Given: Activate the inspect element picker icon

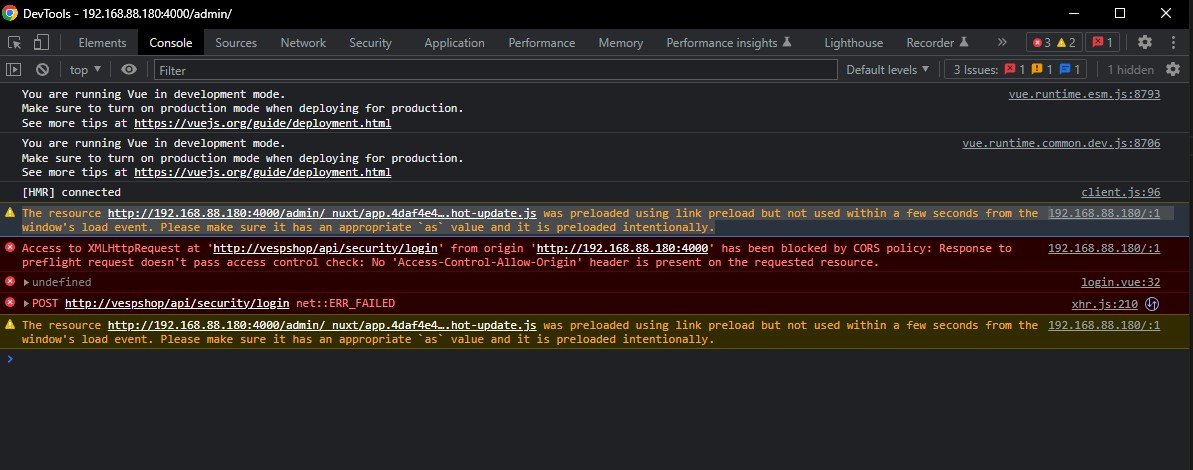Looking at the screenshot, I should 14,43.
